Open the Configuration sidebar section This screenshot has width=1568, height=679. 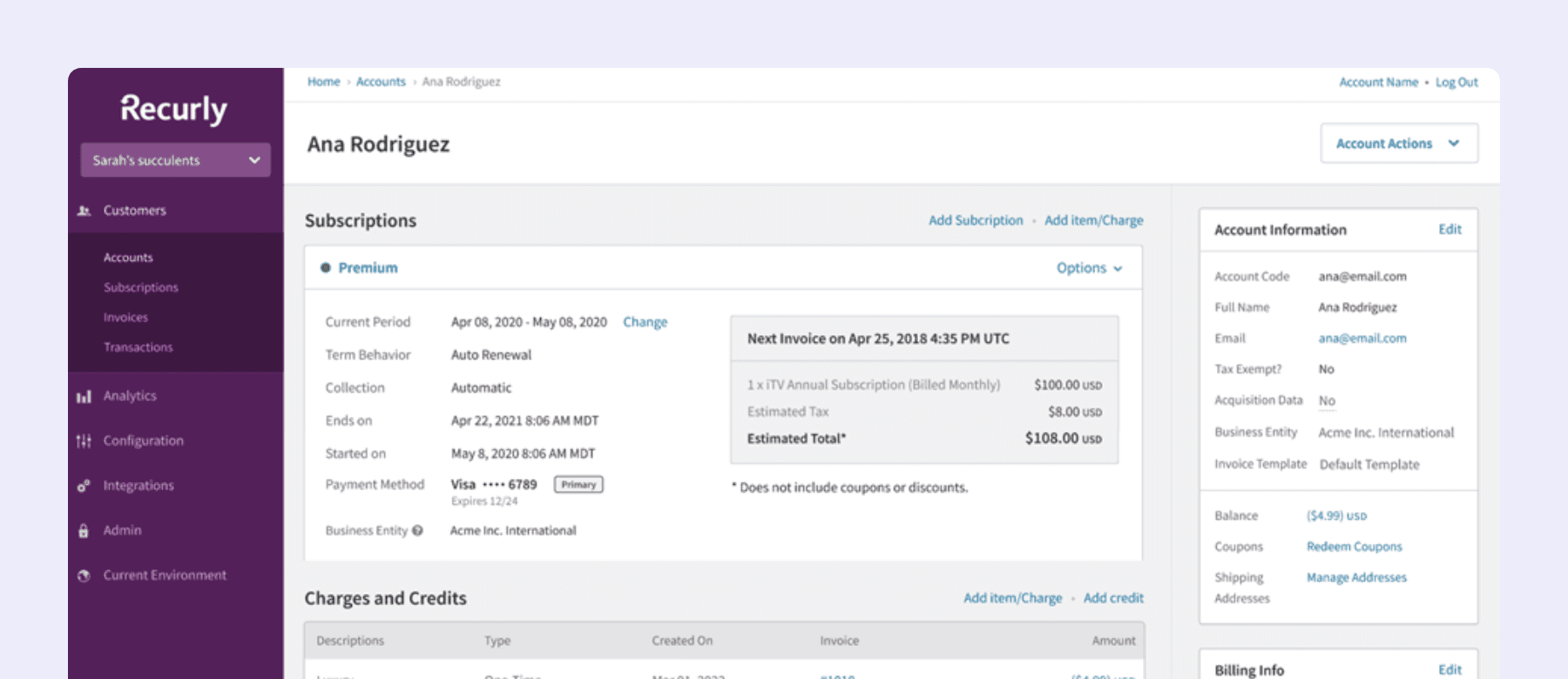pyautogui.click(x=143, y=441)
